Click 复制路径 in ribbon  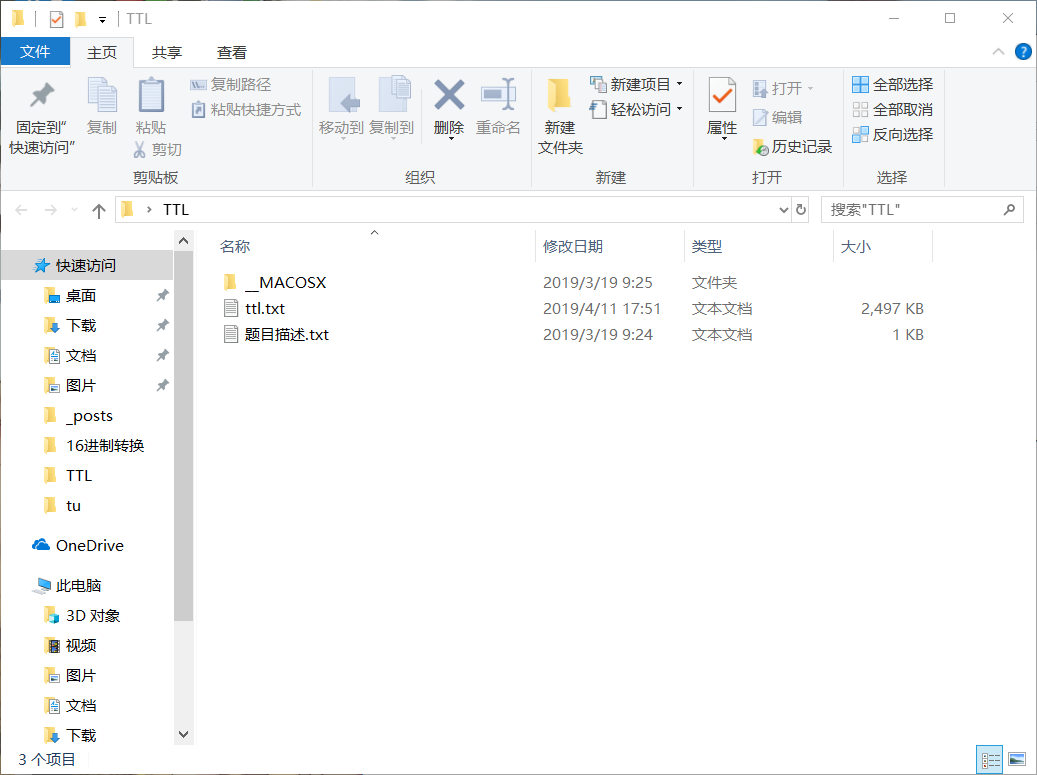pos(230,85)
